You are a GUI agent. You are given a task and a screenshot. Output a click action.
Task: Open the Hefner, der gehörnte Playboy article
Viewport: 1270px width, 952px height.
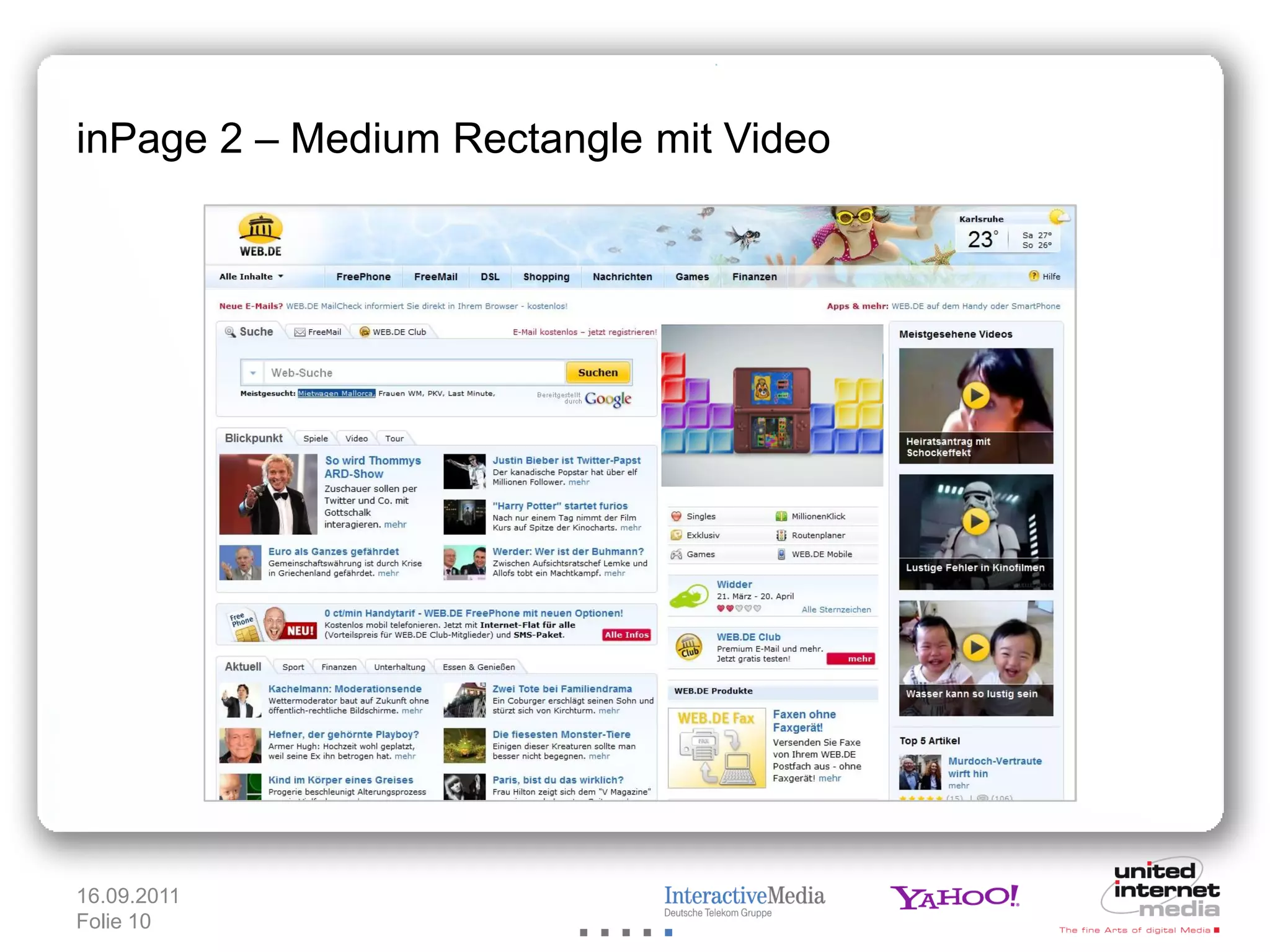click(x=343, y=734)
